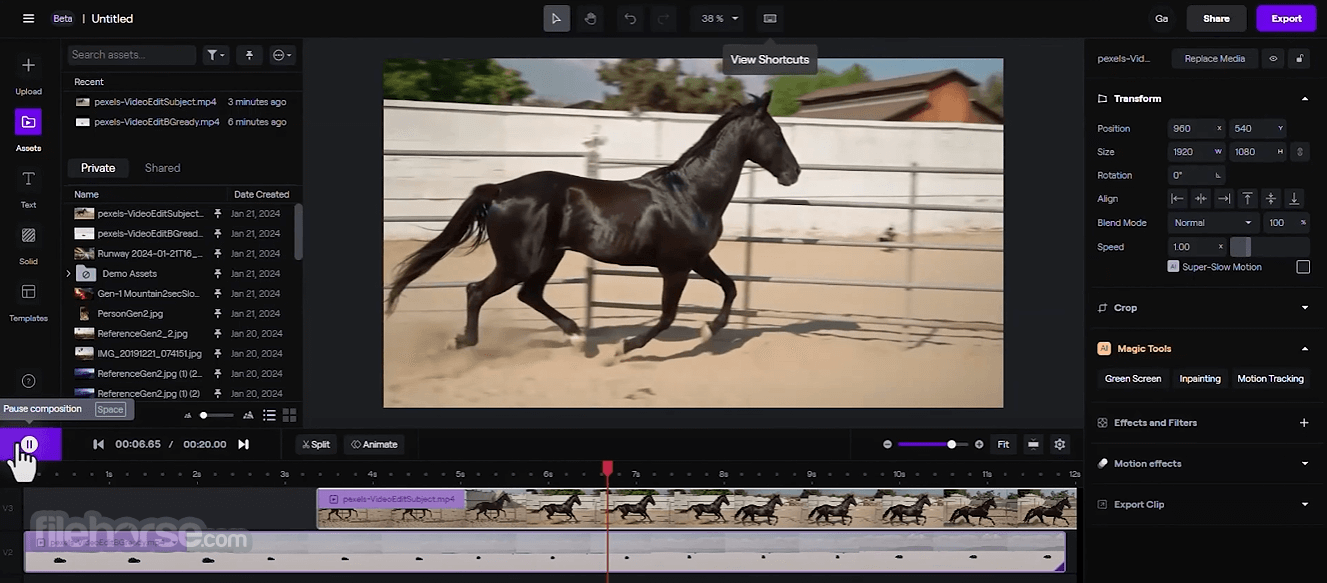Adjust the timeline zoom slider
Screen dimensions: 1327x583
click(932, 444)
